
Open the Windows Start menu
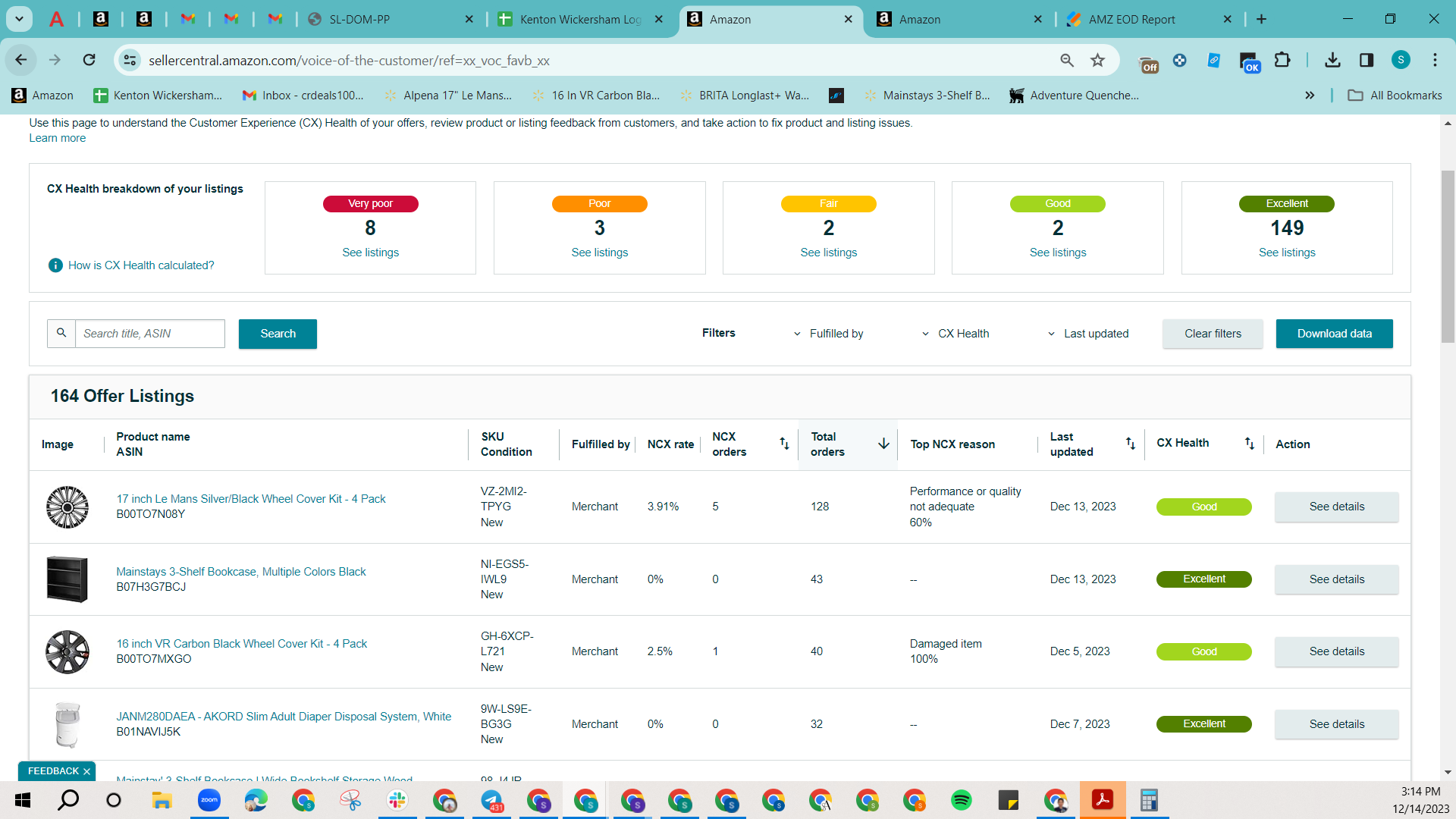point(22,800)
